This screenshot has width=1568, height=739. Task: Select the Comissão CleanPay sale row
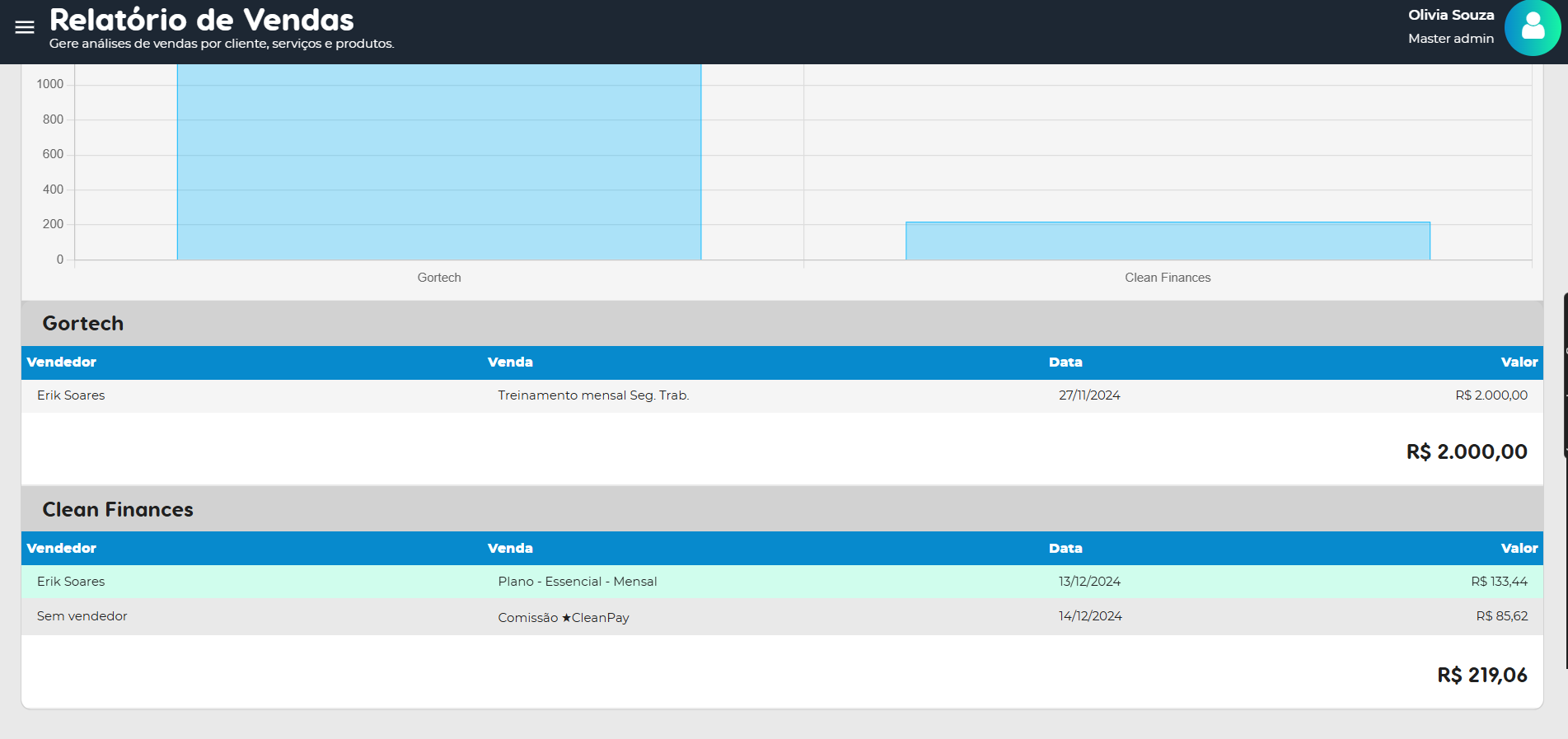pyautogui.click(x=564, y=617)
